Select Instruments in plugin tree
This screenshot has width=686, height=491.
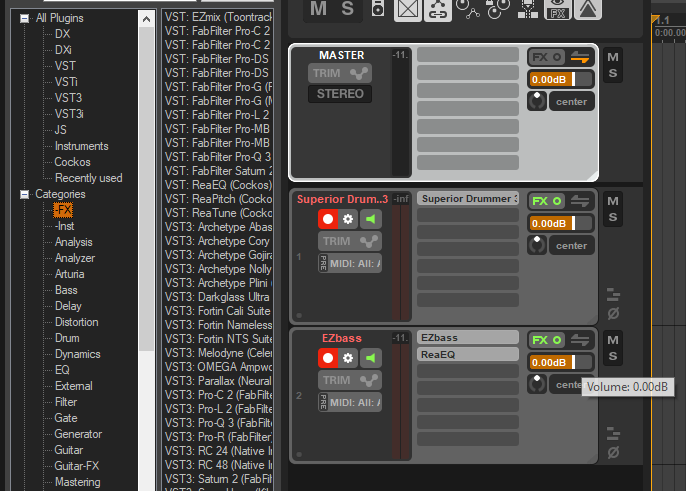[81, 146]
